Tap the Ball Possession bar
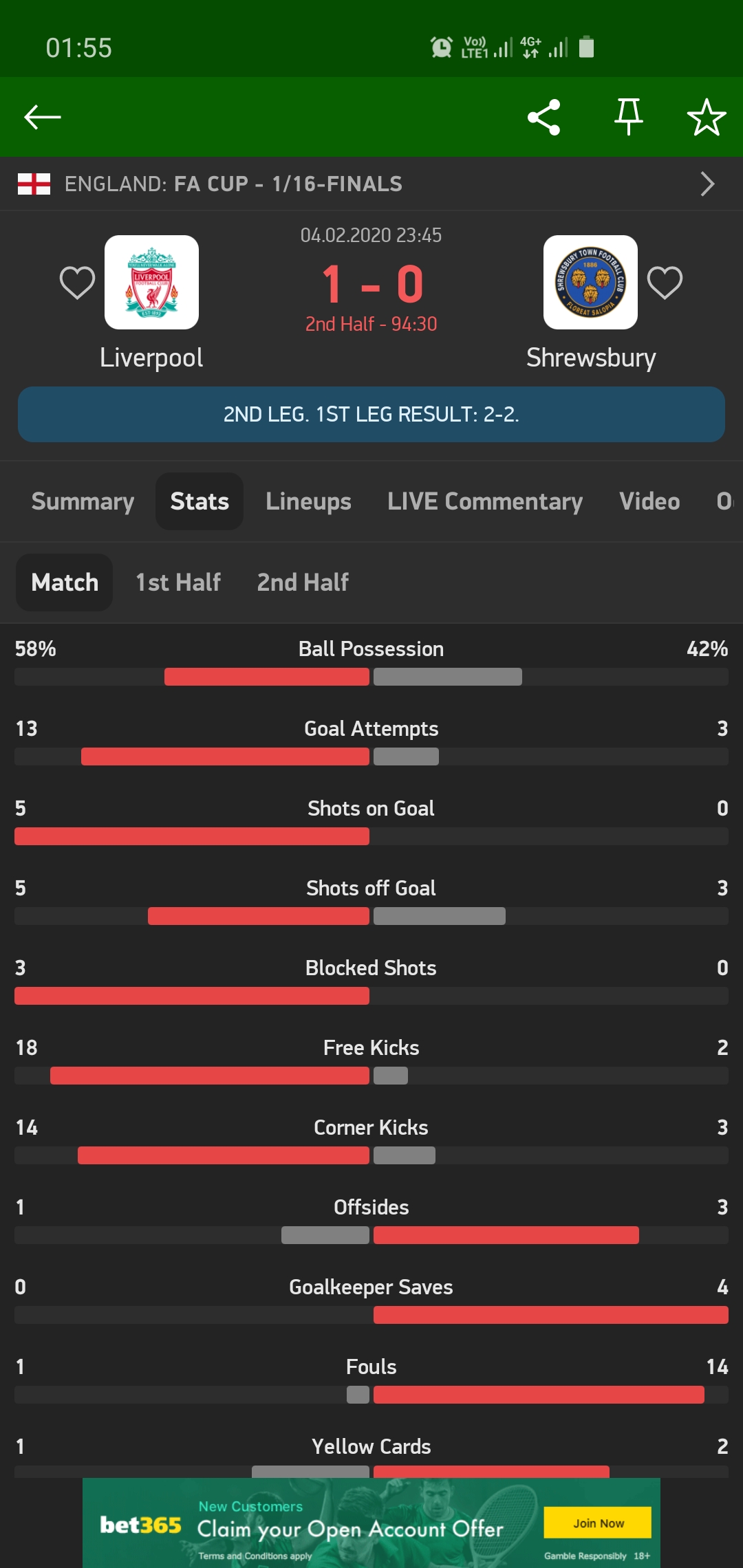 pos(371,677)
